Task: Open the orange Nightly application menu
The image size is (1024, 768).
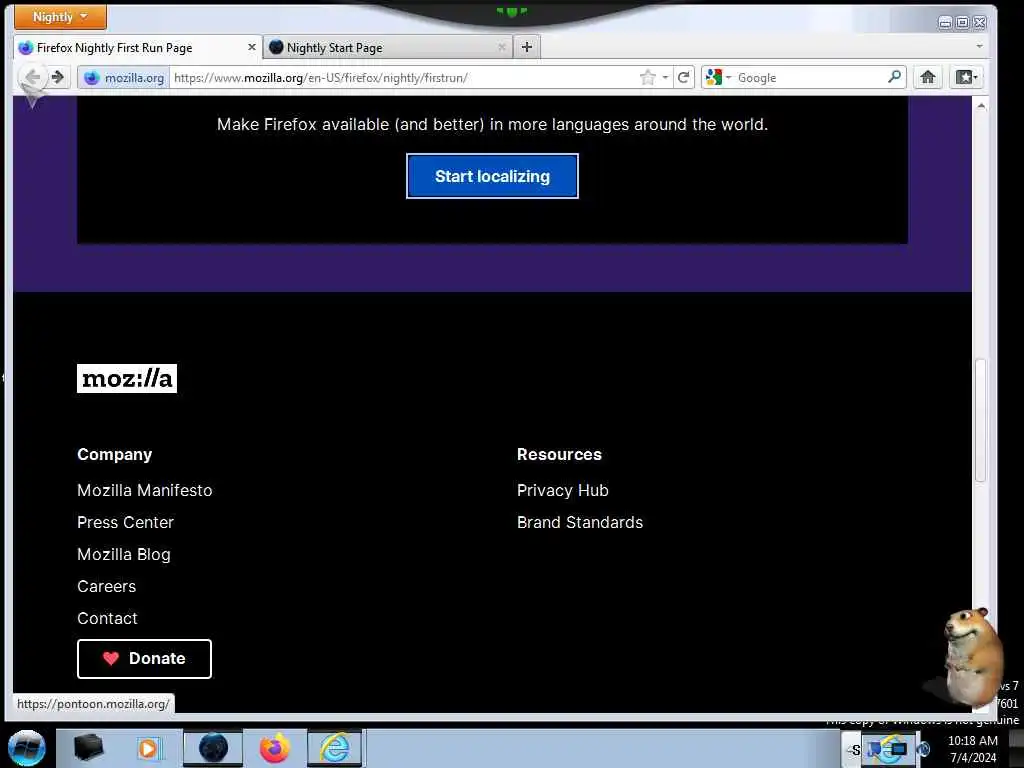Action: tap(60, 17)
